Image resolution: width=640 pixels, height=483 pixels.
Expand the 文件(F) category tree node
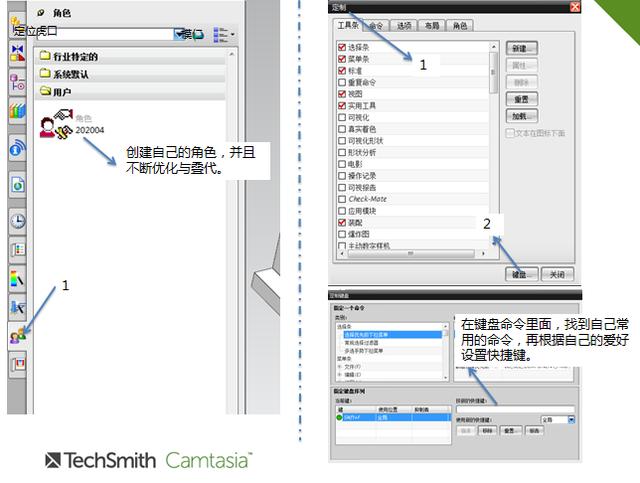point(339,366)
